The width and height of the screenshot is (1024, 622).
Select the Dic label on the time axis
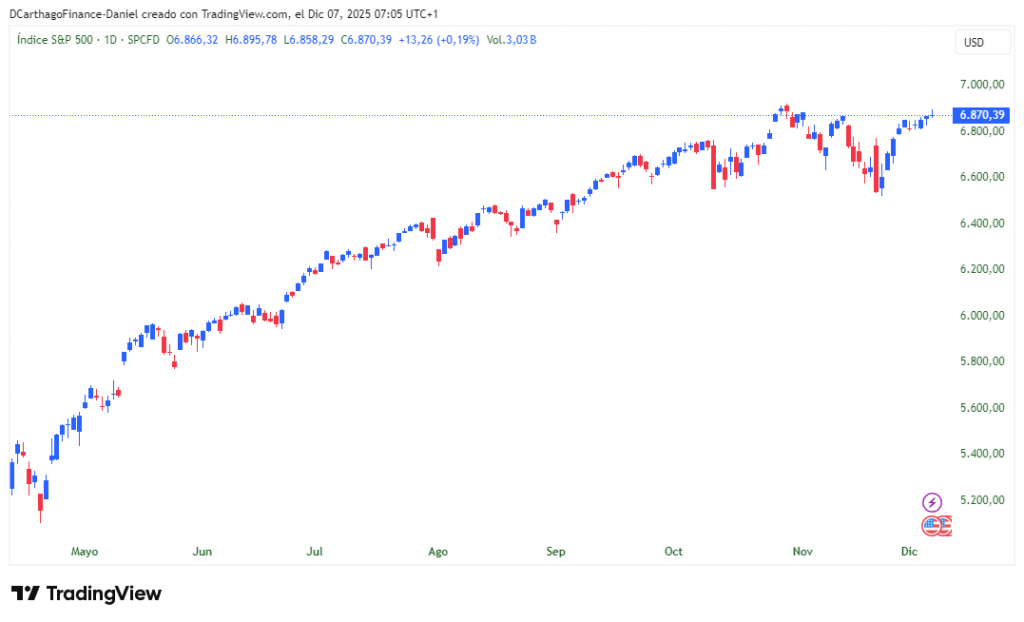click(908, 551)
